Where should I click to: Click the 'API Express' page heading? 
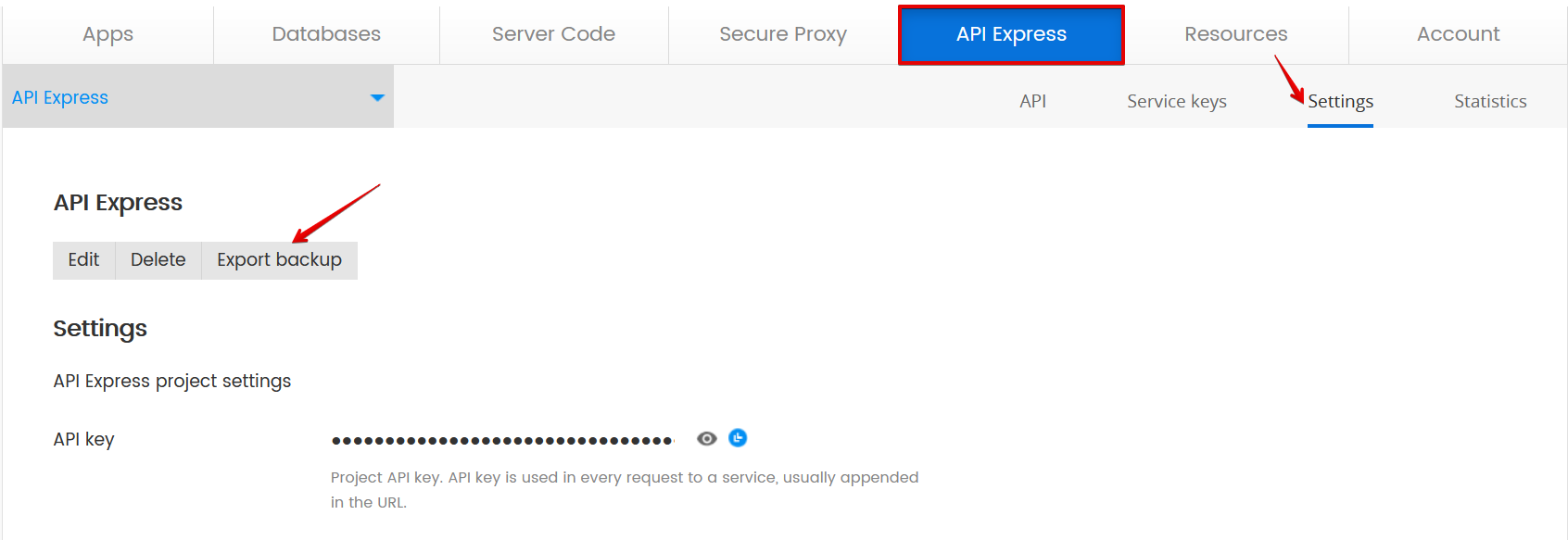point(118,203)
